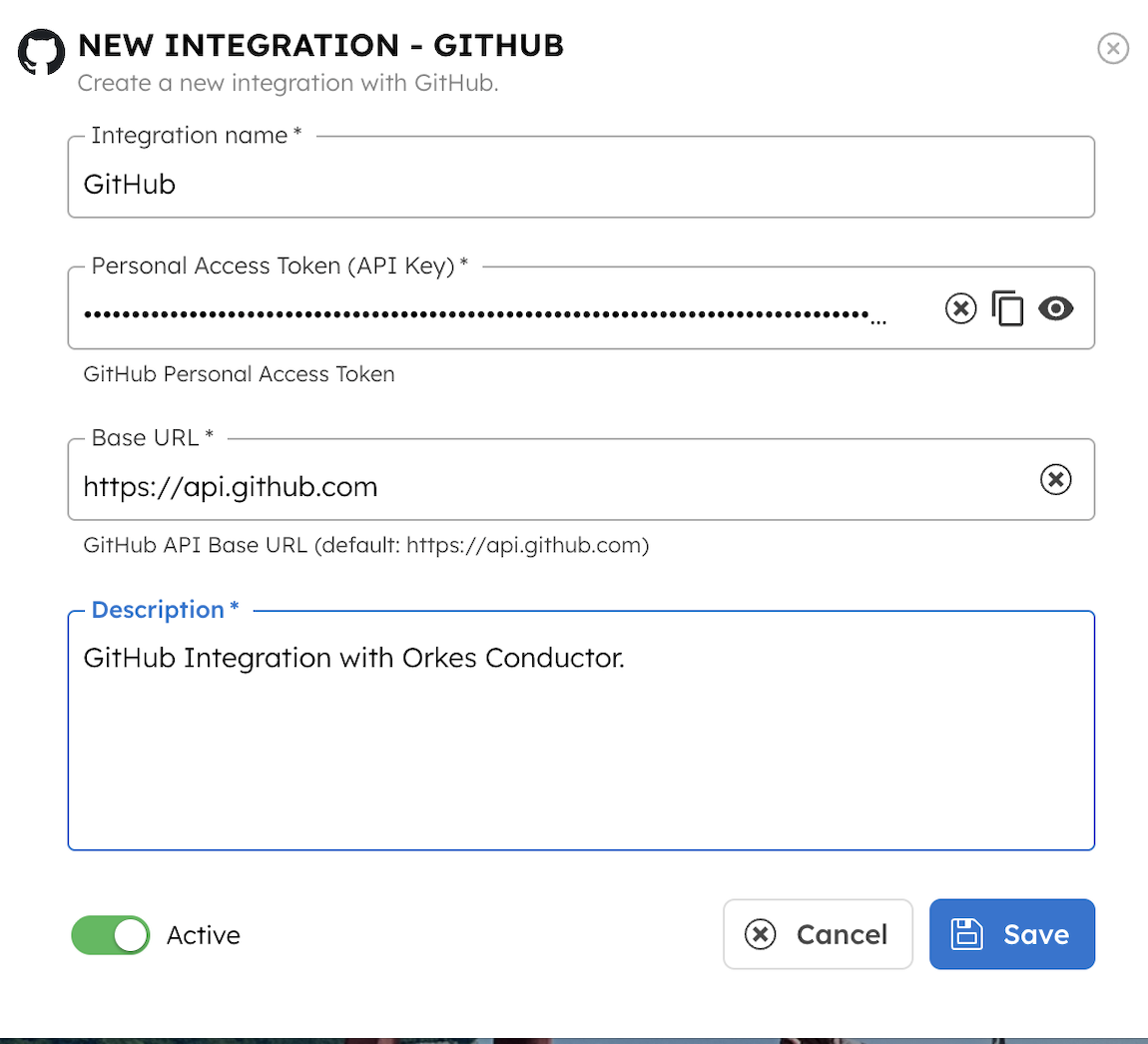This screenshot has width=1148, height=1044.
Task: Click the 'Create a new integration with GitHub.' subtitle
Action: [287, 83]
